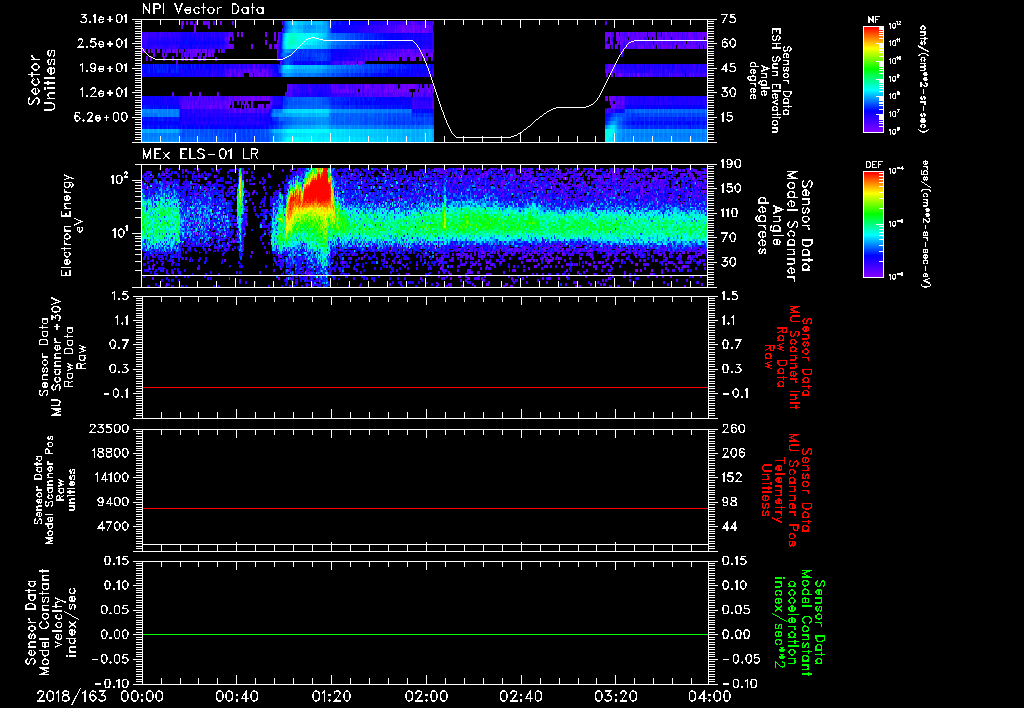
Task: Click the '190' scanner angle tick label
Action: (x=731, y=164)
